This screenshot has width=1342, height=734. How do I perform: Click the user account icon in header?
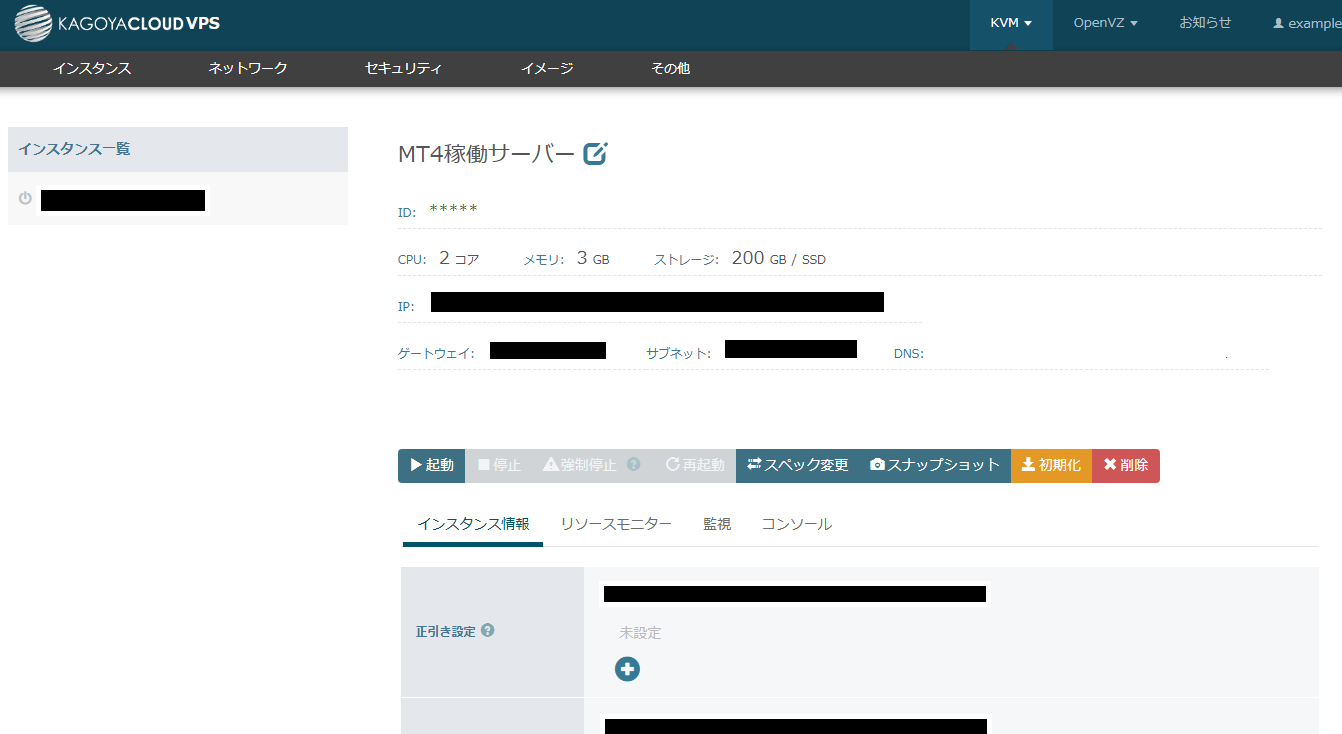(1278, 24)
